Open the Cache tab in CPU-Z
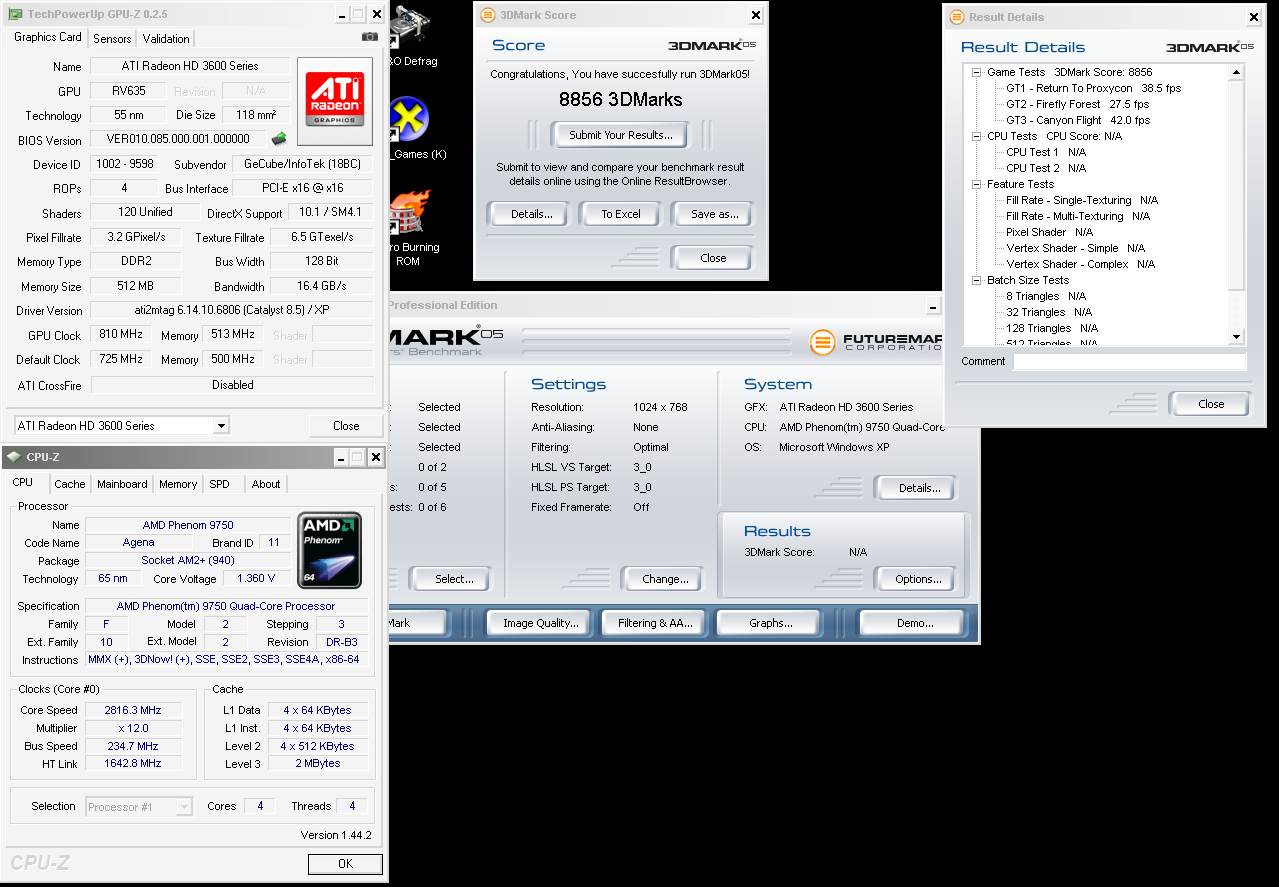 [x=70, y=484]
